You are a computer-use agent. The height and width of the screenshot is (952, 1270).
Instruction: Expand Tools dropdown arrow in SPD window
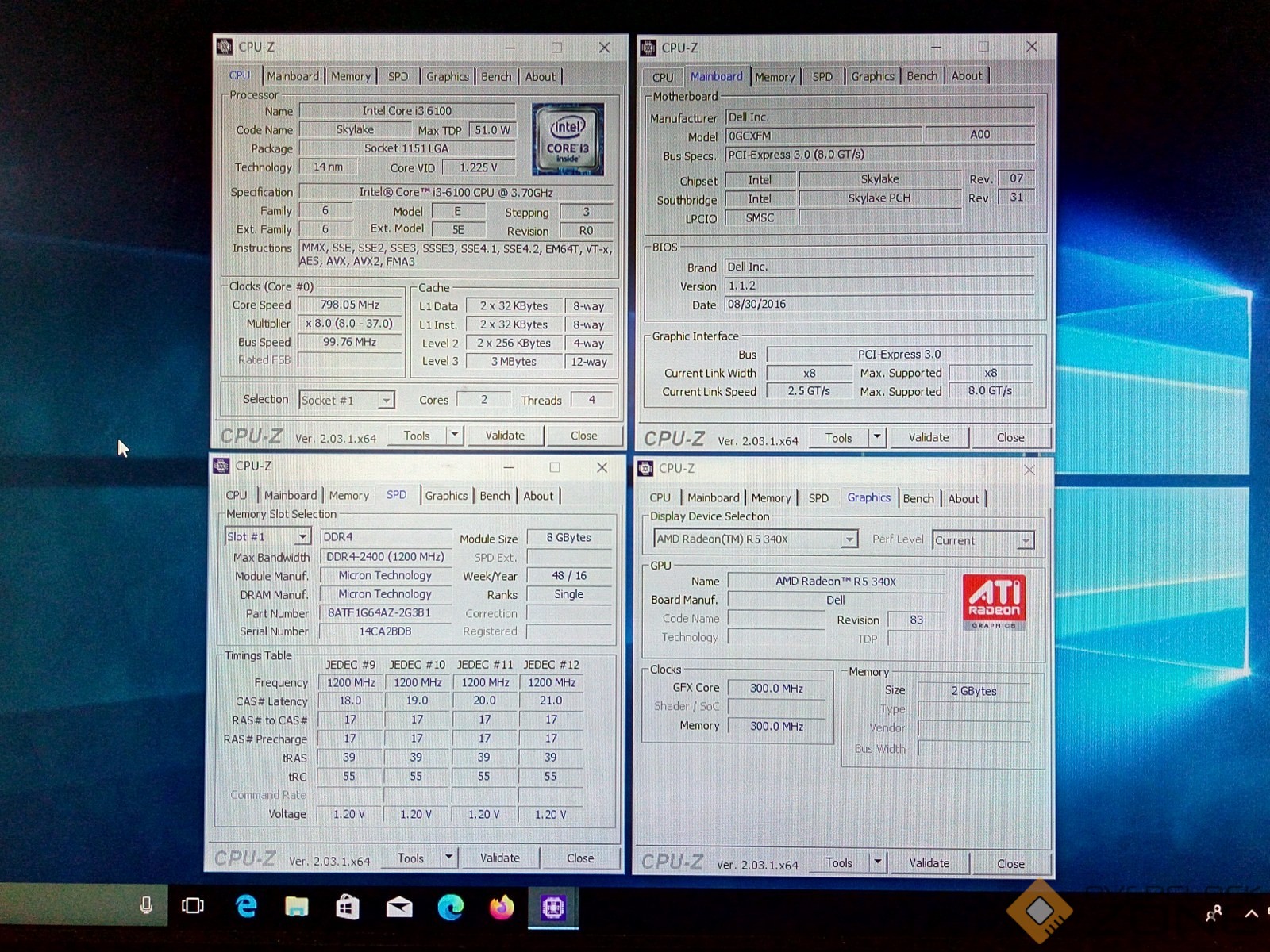click(449, 858)
